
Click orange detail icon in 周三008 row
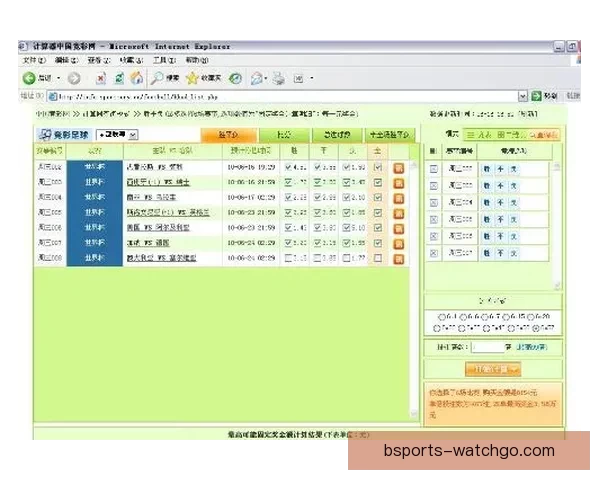[399, 259]
